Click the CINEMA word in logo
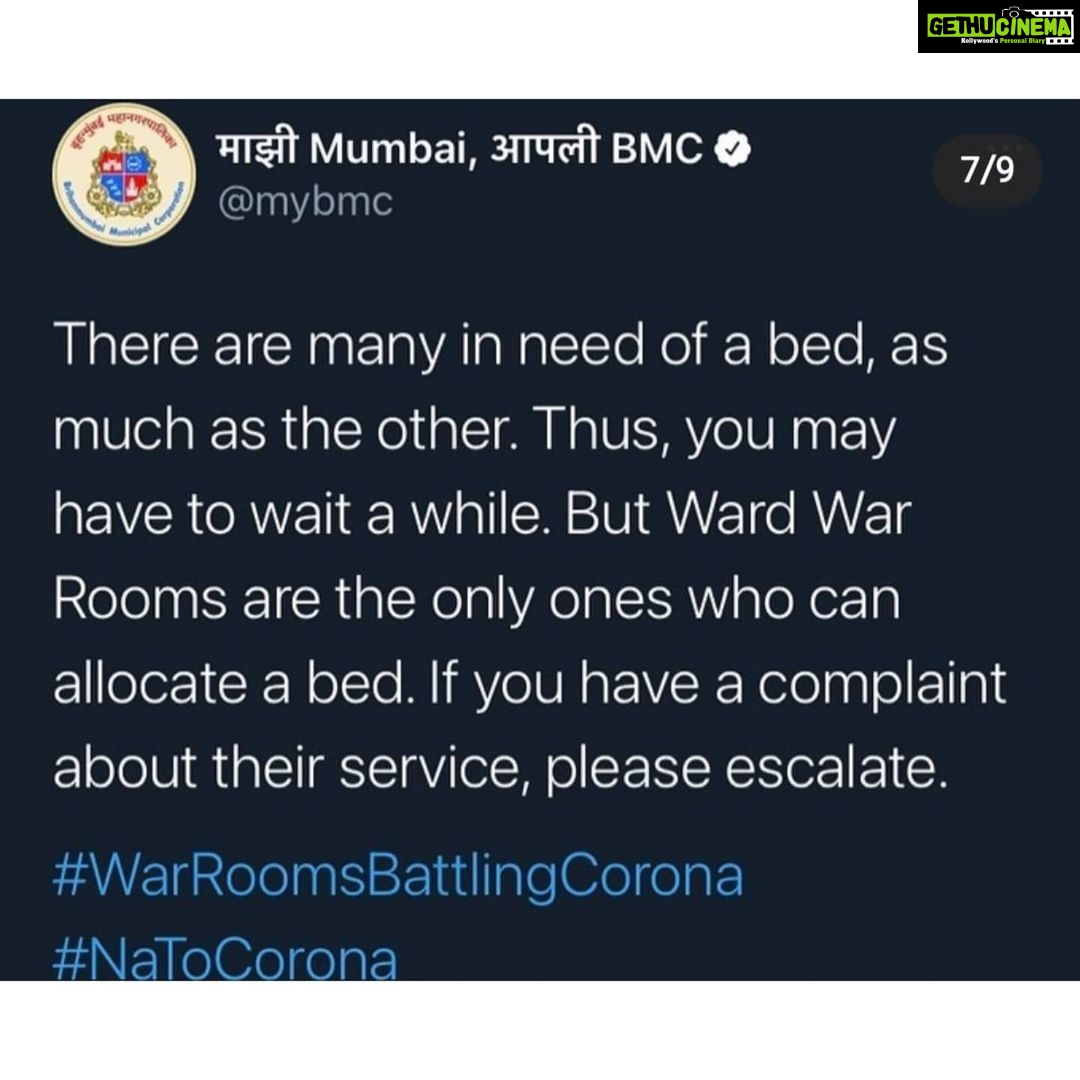Viewport: 1080px width, 1080px height. tap(1033, 26)
